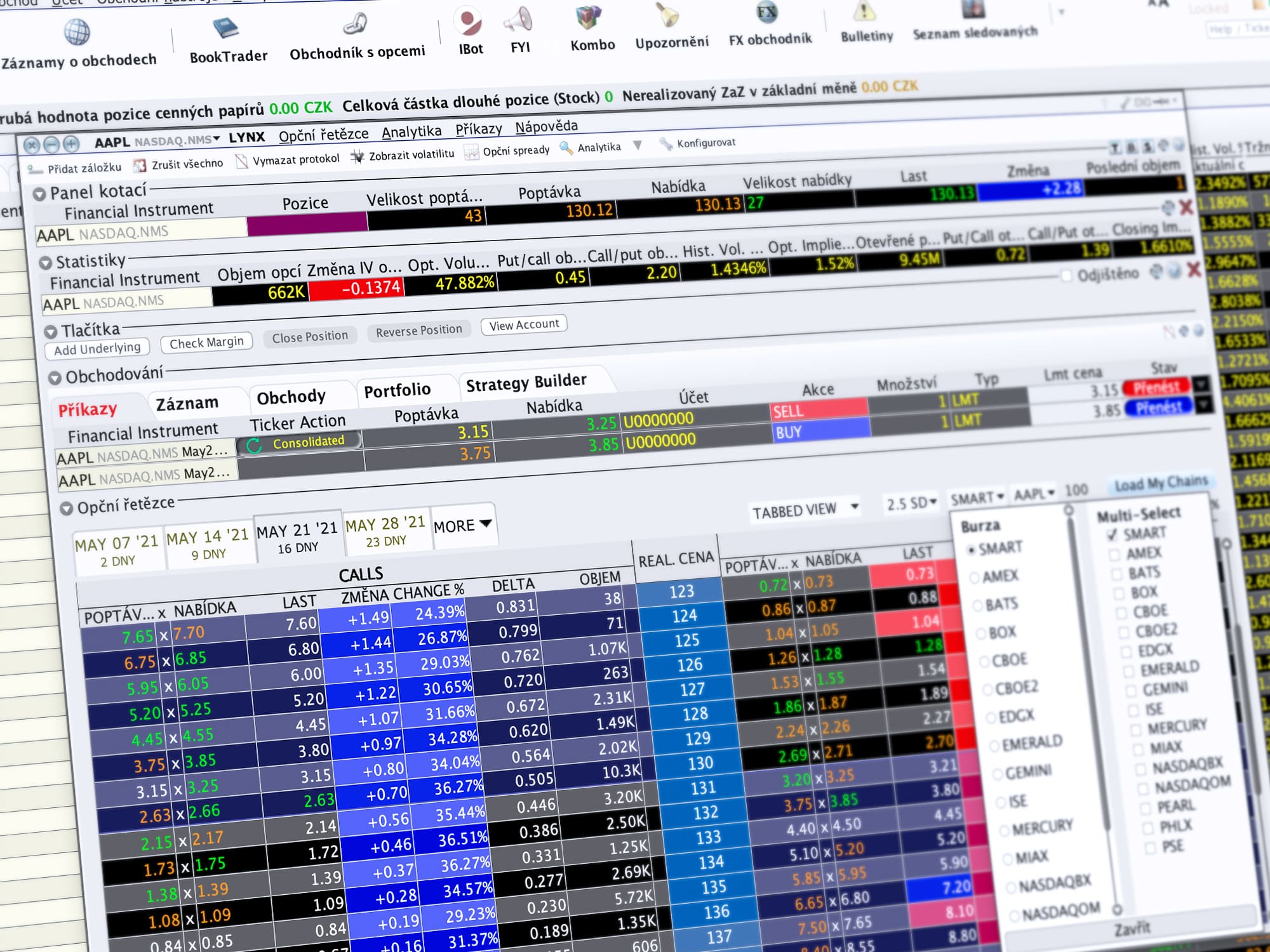The width and height of the screenshot is (1270, 952).
Task: Click the SELL action cell
Action: click(x=819, y=409)
